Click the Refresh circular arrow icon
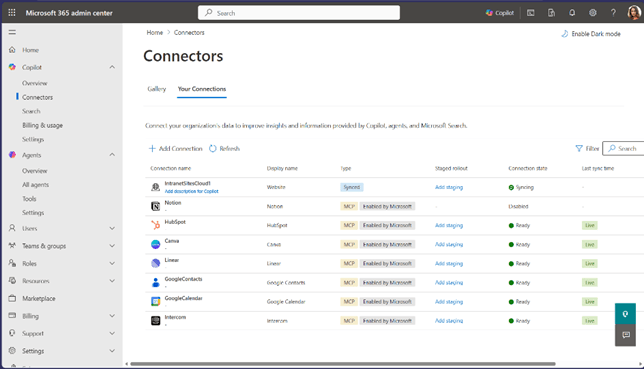Image resolution: width=644 pixels, height=369 pixels. click(212, 148)
